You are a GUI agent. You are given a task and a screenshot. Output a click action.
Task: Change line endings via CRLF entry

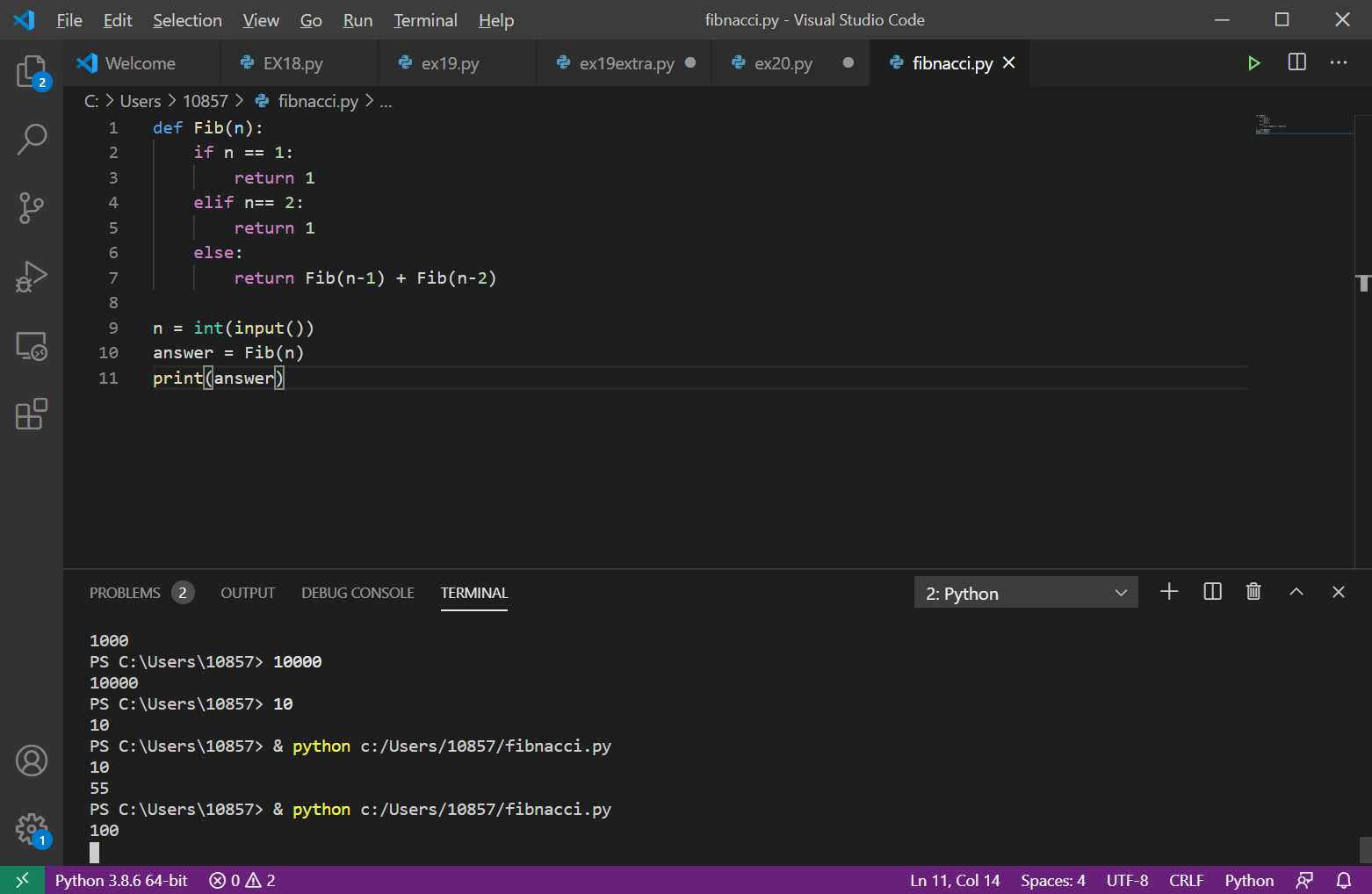(1186, 880)
